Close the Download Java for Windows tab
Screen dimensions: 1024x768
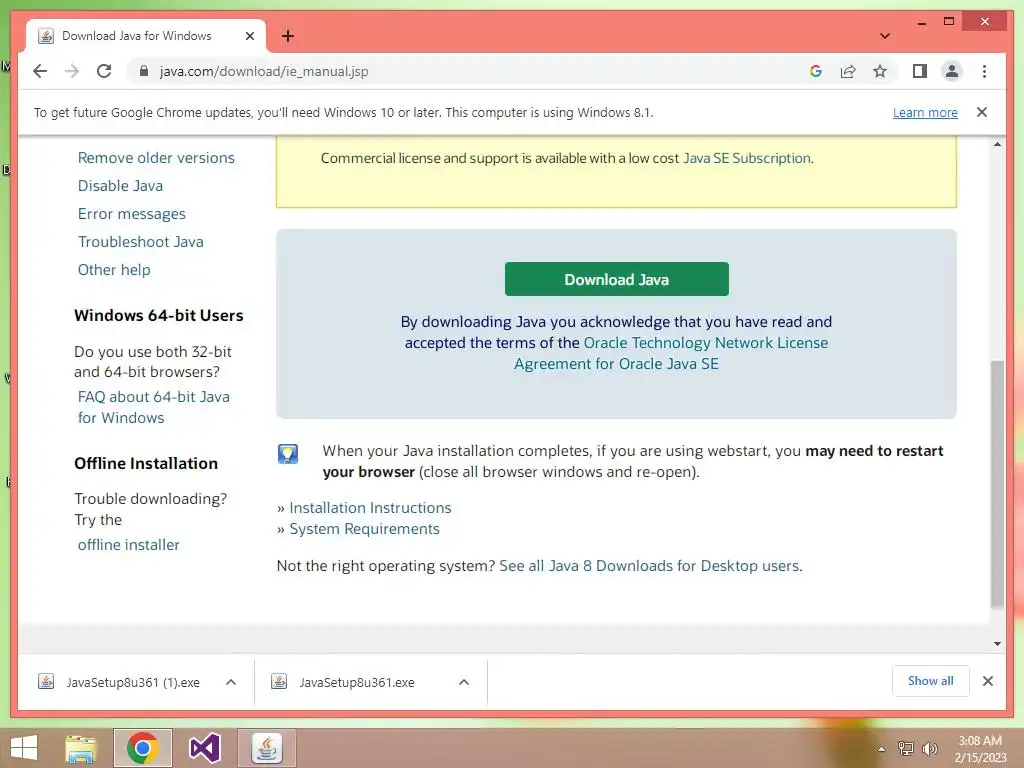(249, 36)
